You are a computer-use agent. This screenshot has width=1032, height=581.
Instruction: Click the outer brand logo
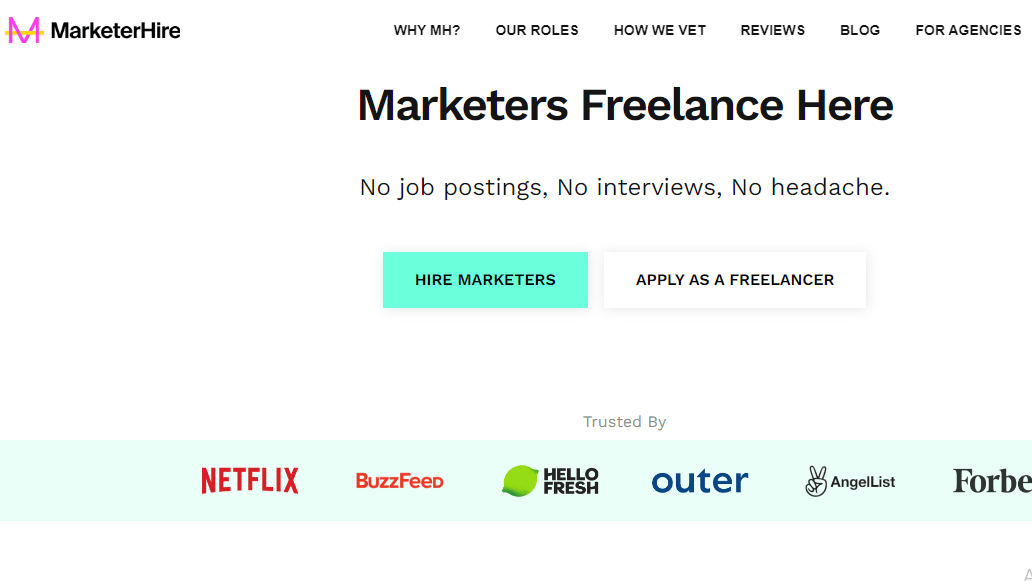coord(700,481)
